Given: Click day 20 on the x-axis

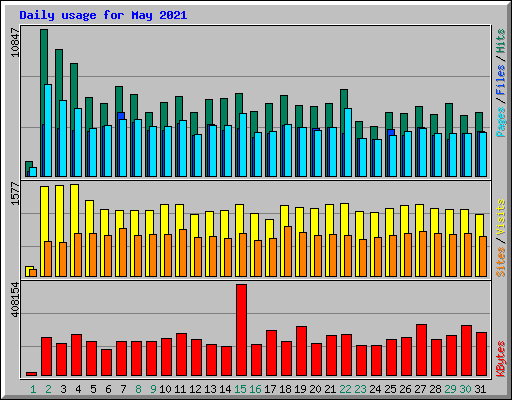Looking at the screenshot, I should pos(315,389).
